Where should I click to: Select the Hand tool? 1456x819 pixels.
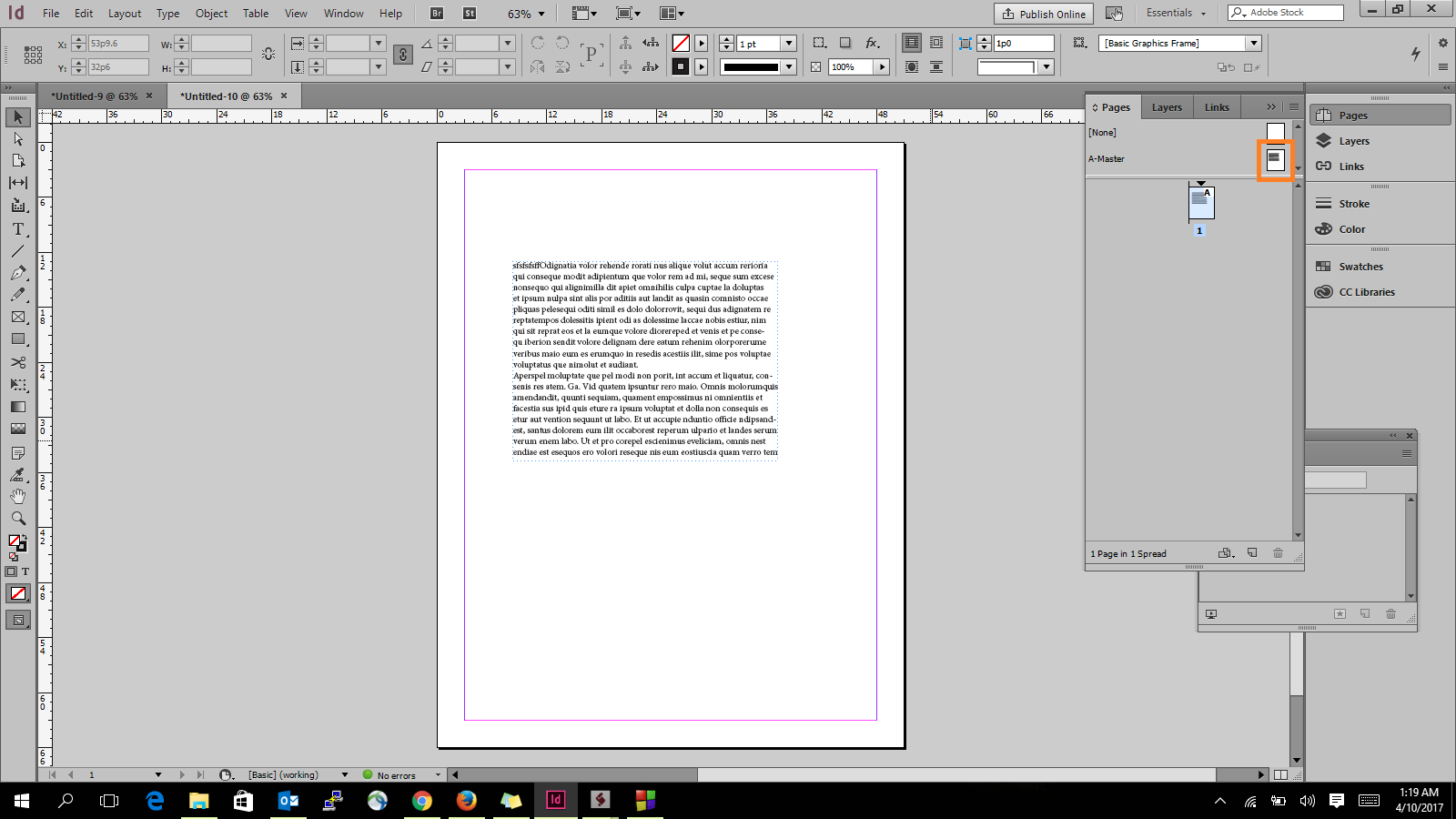[x=17, y=496]
